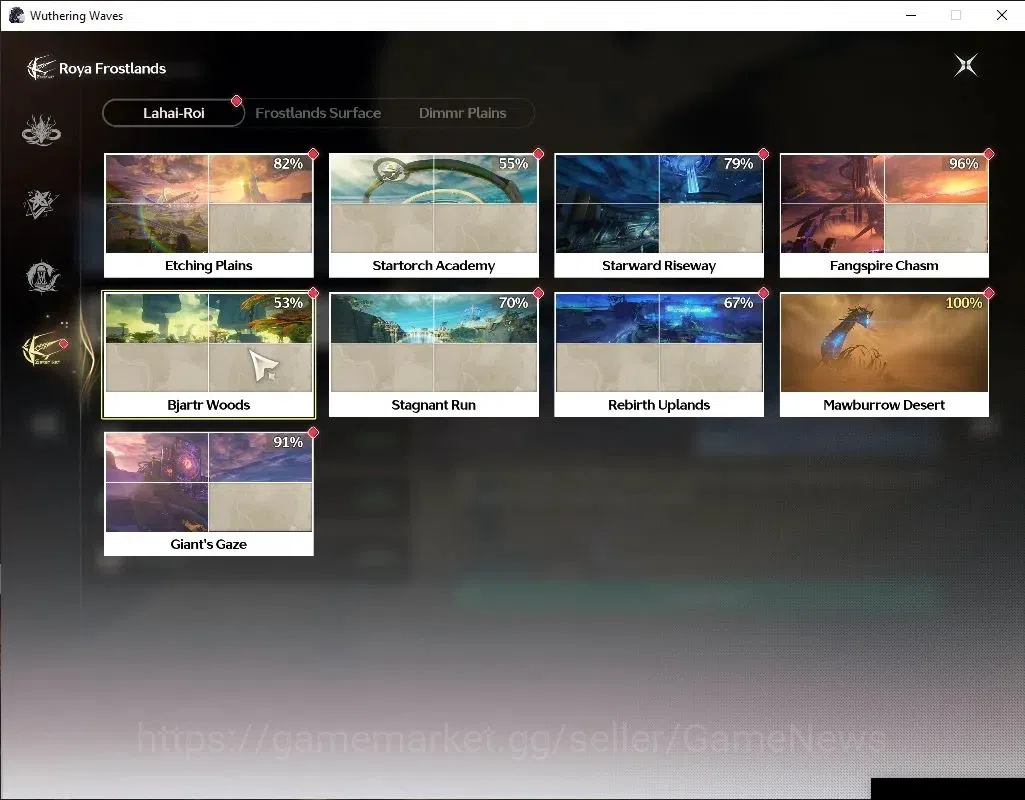Image resolution: width=1025 pixels, height=800 pixels.
Task: Open the Fangspire Chasm card
Action: pyautogui.click(x=884, y=216)
